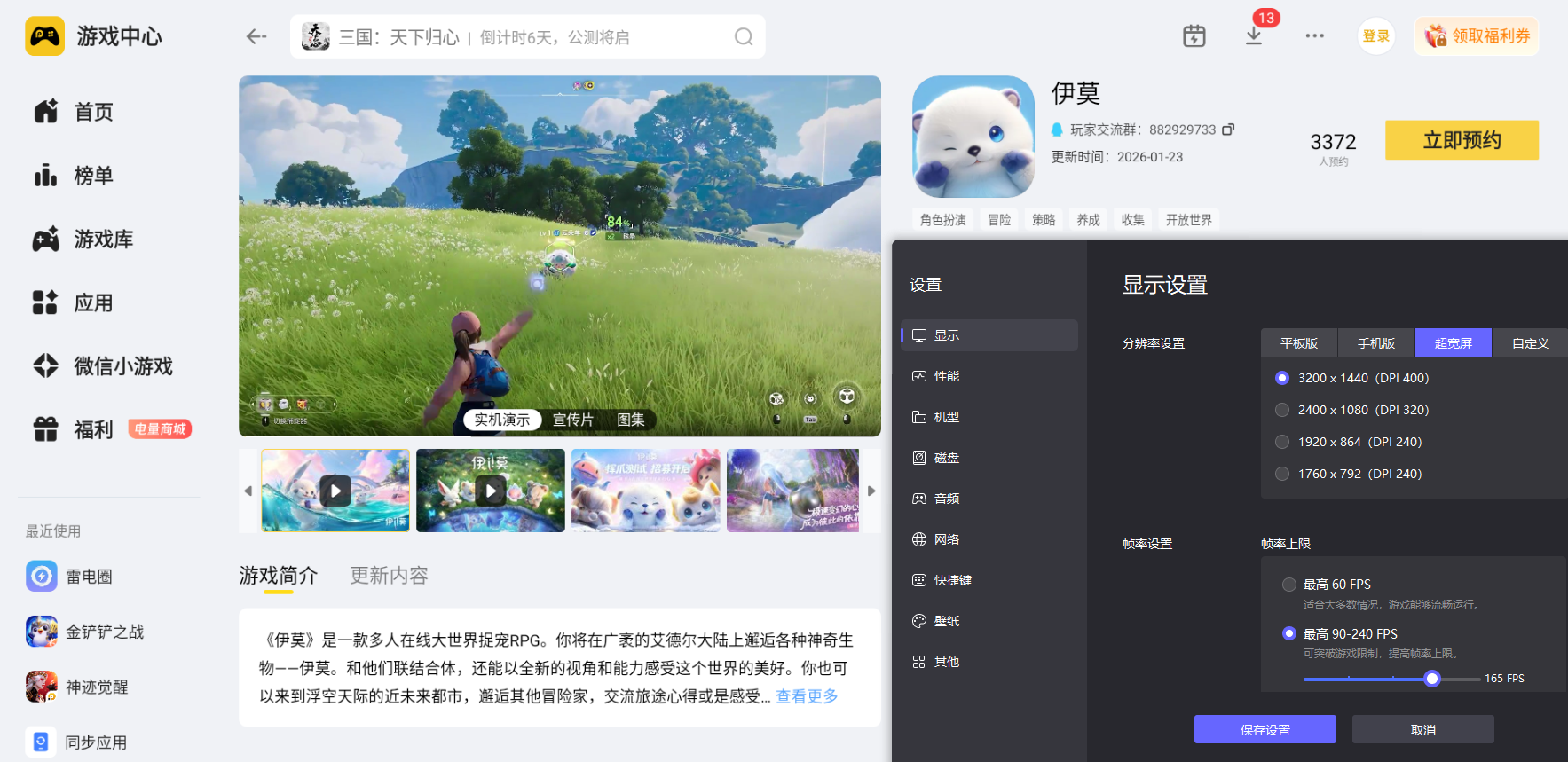The image size is (1568, 762).
Task: Show previous thumbnails with left arrow
Action: coord(248,491)
